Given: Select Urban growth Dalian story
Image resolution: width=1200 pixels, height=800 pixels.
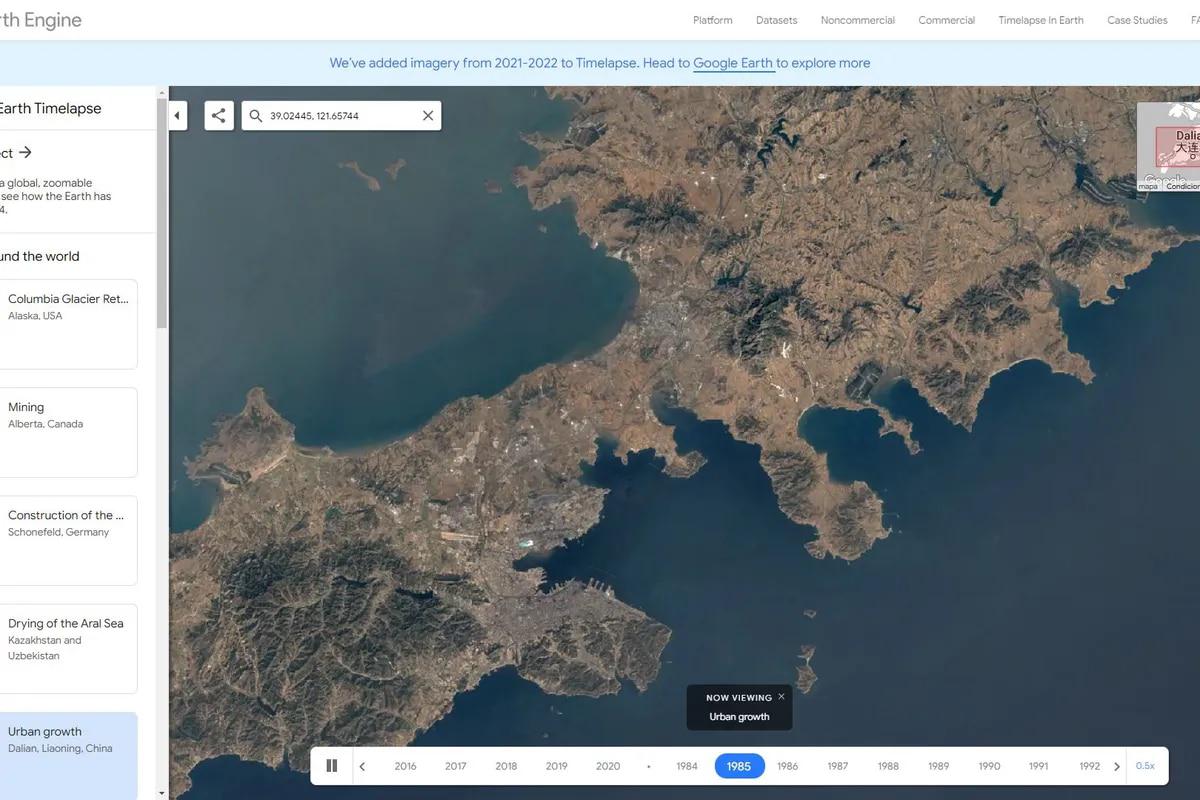Looking at the screenshot, I should coord(68,755).
